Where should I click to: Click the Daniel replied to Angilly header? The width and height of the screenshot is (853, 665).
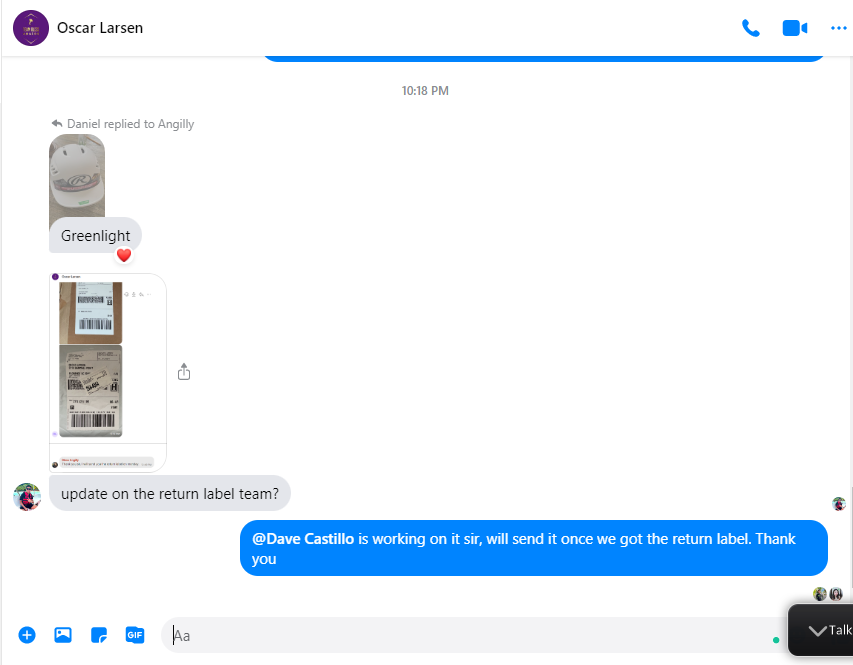(123, 124)
